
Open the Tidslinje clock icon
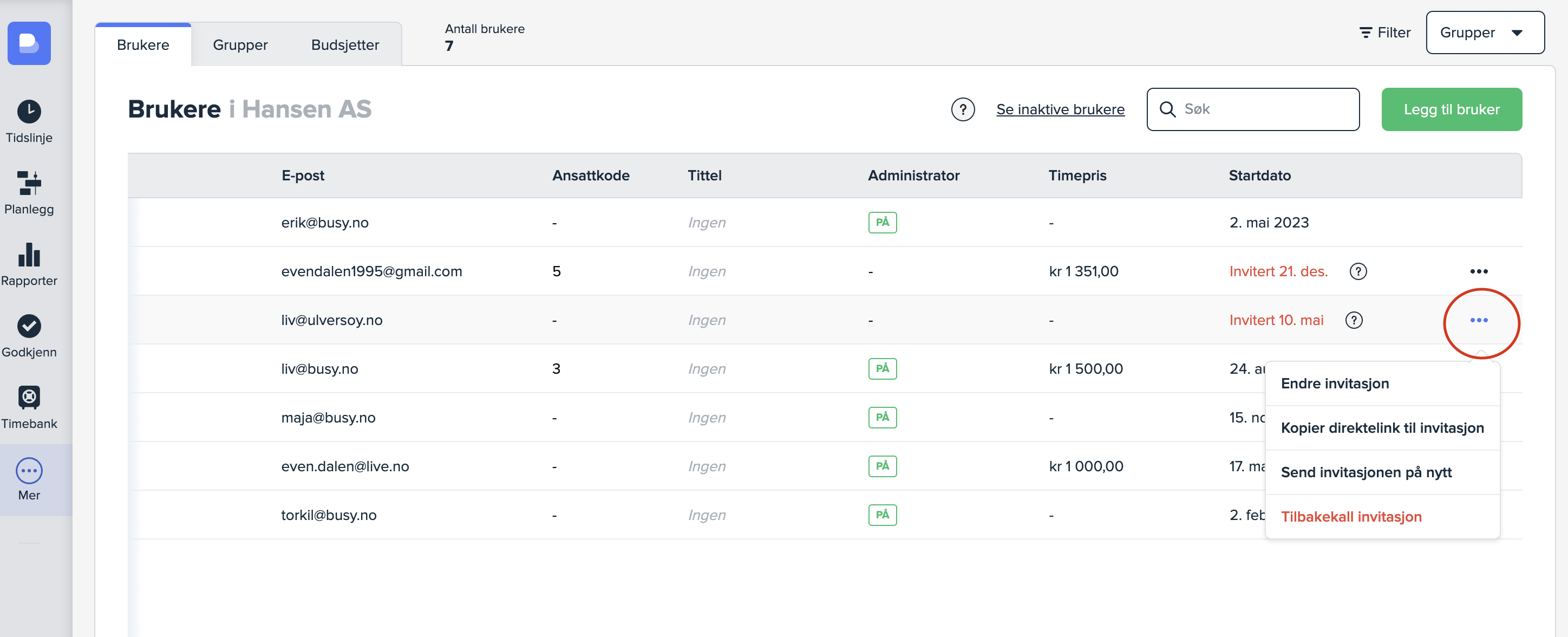pos(29,112)
